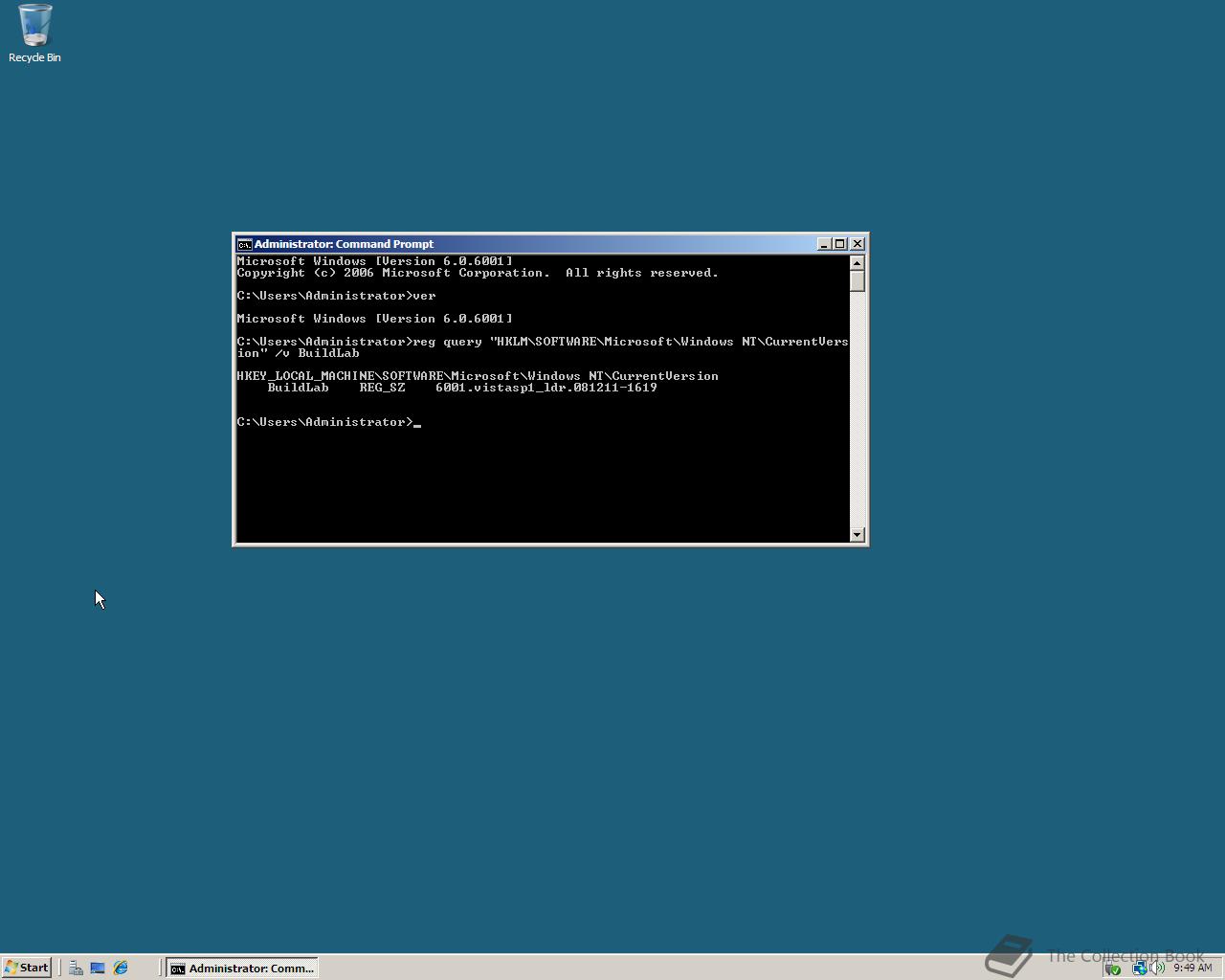Open the Recycle Bin desktop icon
This screenshot has width=1225, height=980.
click(34, 33)
